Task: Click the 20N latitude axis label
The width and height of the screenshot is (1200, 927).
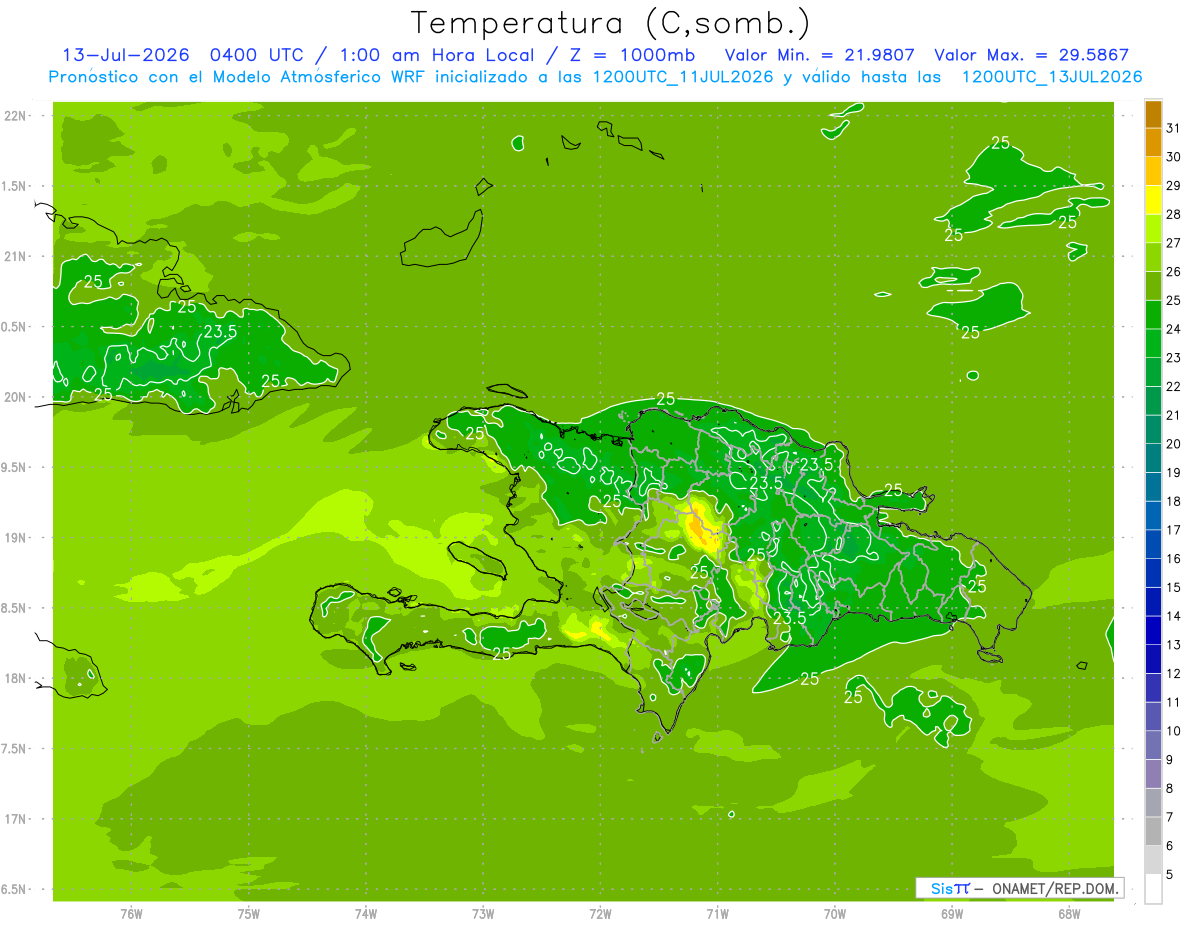Action: click(x=15, y=397)
